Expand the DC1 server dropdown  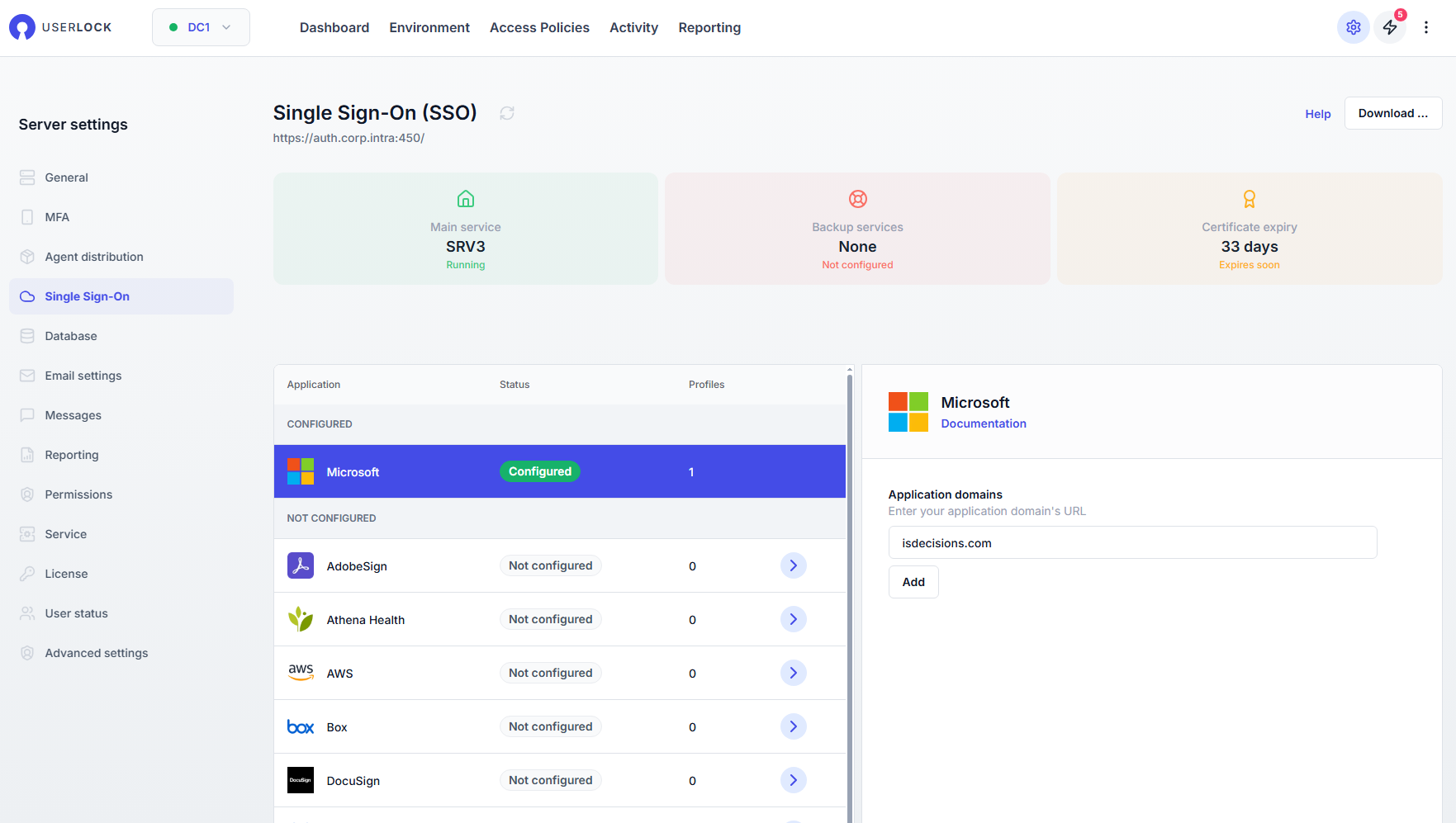201,27
